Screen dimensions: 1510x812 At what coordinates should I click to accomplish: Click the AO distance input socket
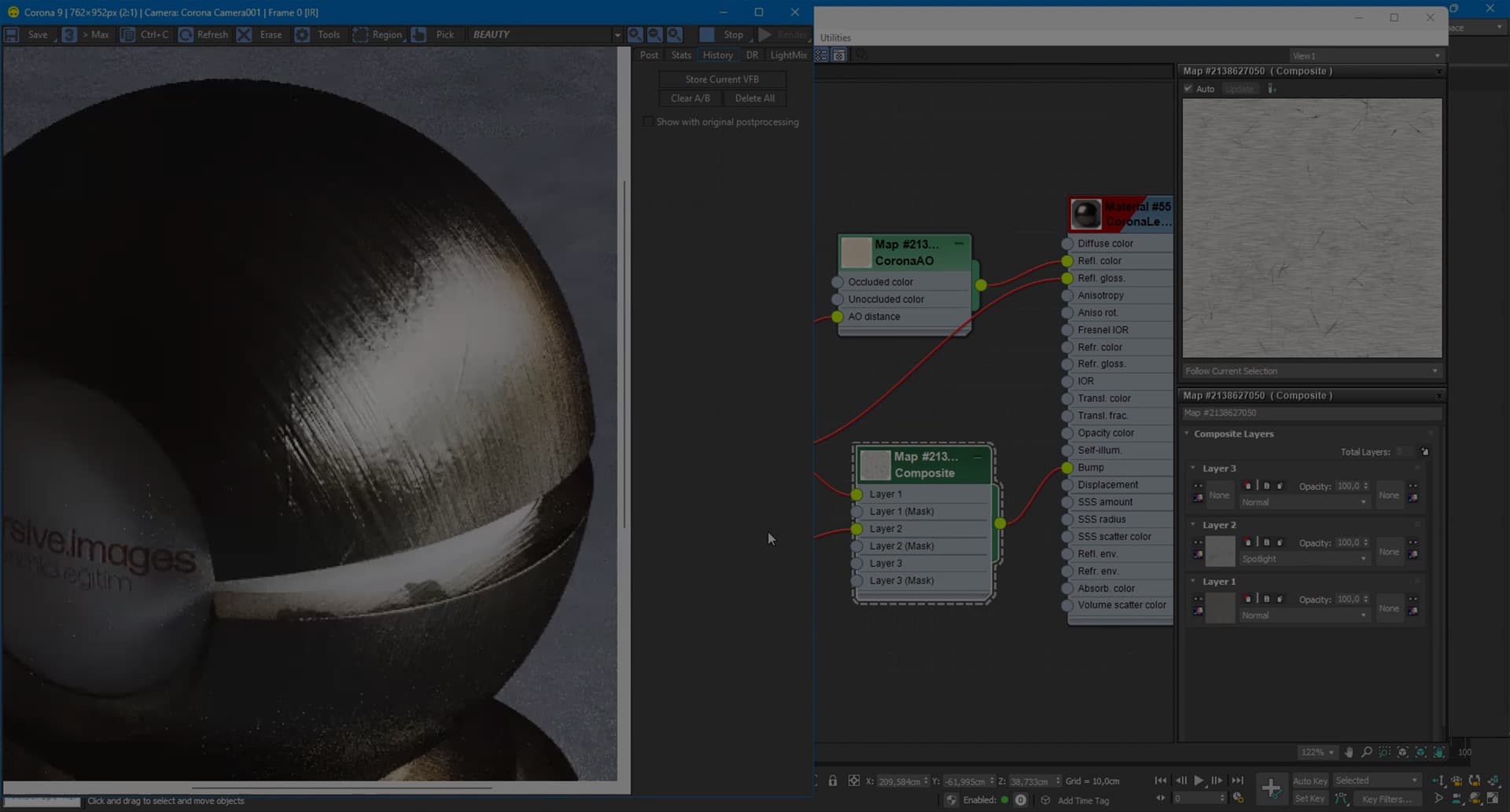click(x=838, y=317)
